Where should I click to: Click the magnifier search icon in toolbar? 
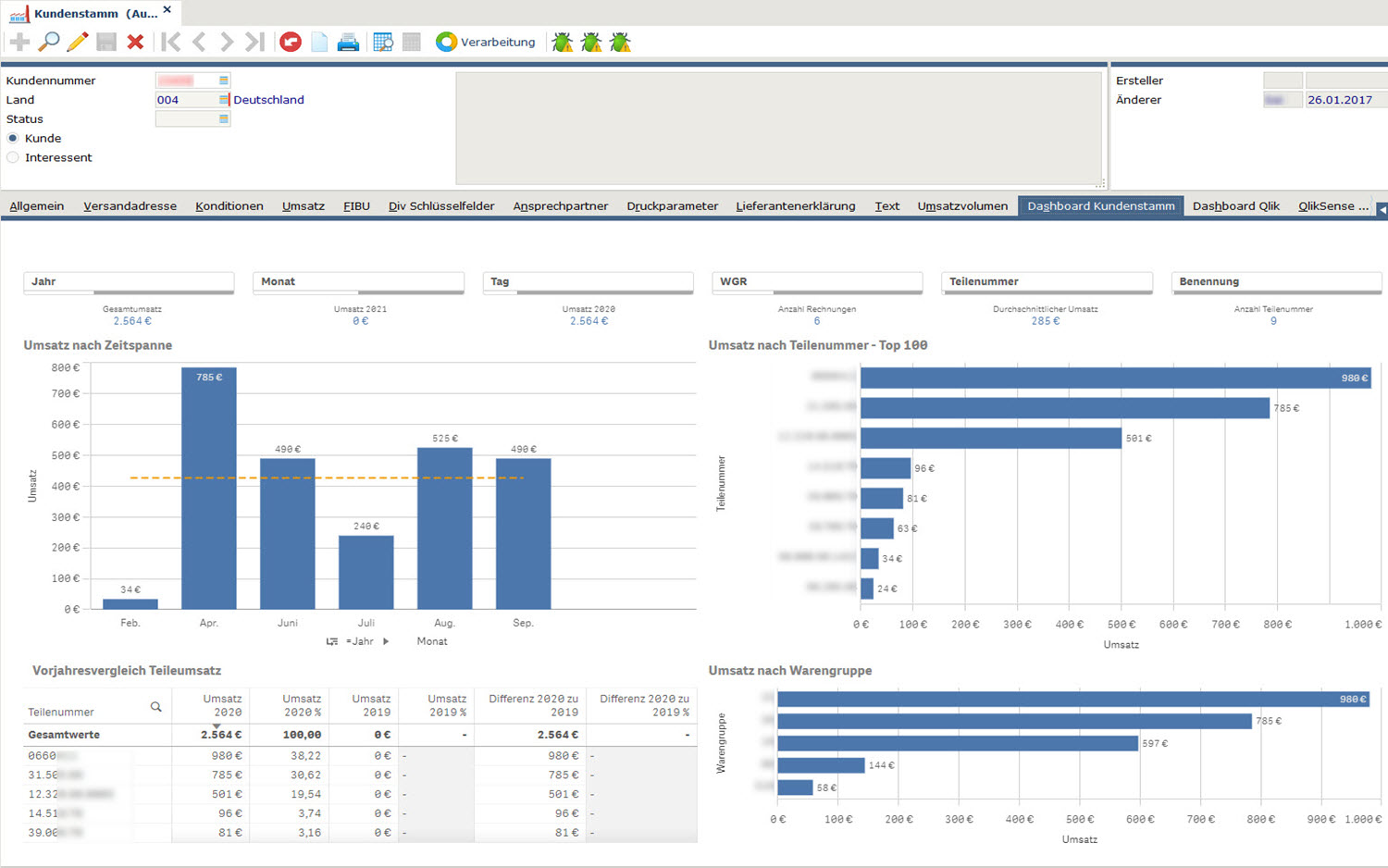(49, 42)
